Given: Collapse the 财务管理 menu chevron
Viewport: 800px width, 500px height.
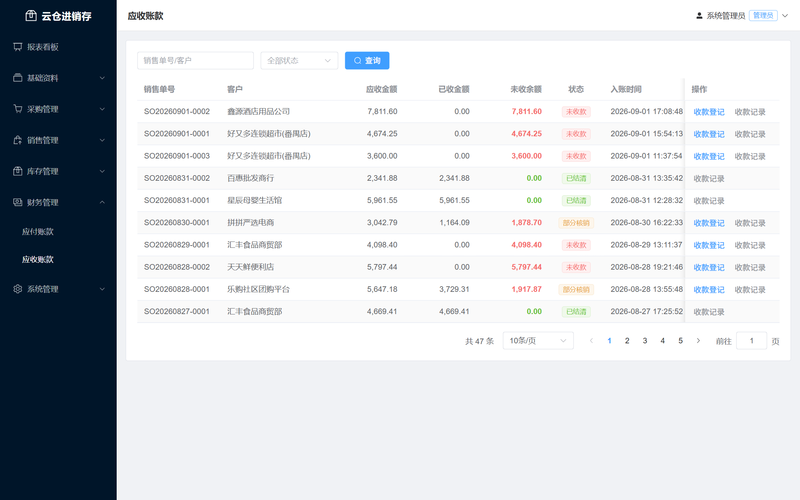Looking at the screenshot, I should tap(102, 203).
